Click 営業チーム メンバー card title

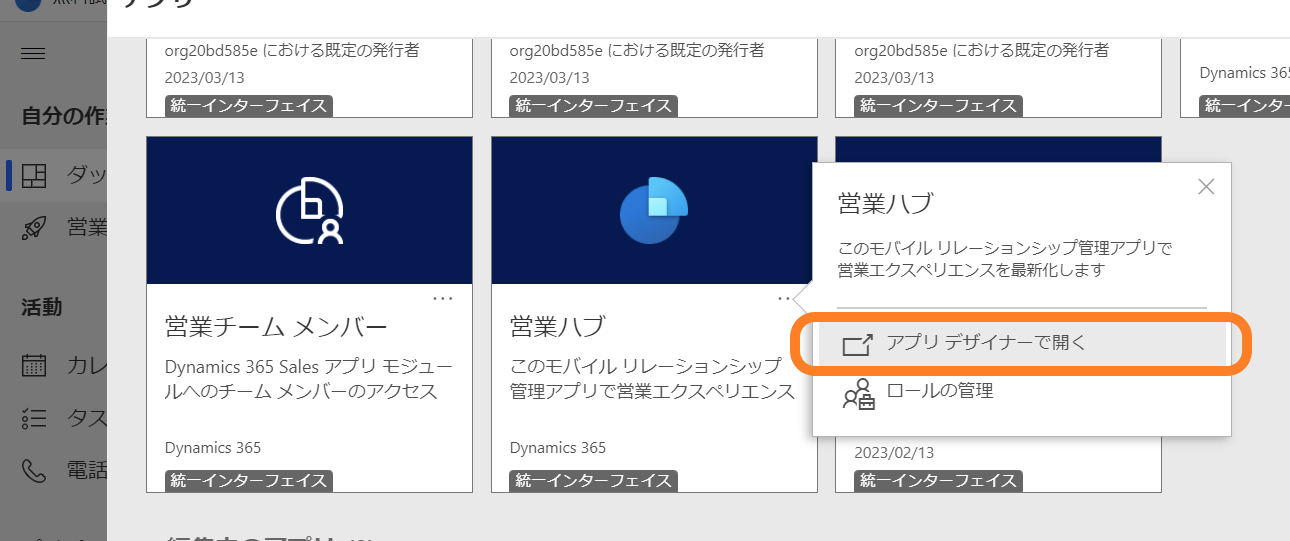(276, 327)
